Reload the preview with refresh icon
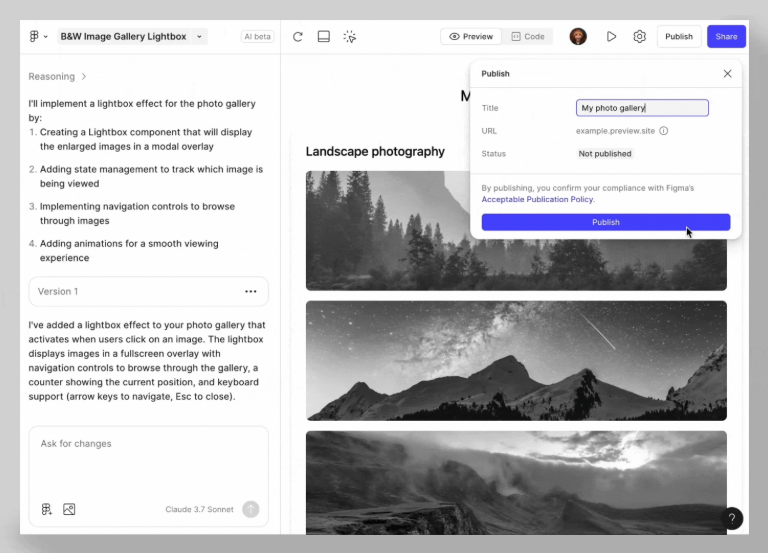This screenshot has width=768, height=553. click(298, 37)
